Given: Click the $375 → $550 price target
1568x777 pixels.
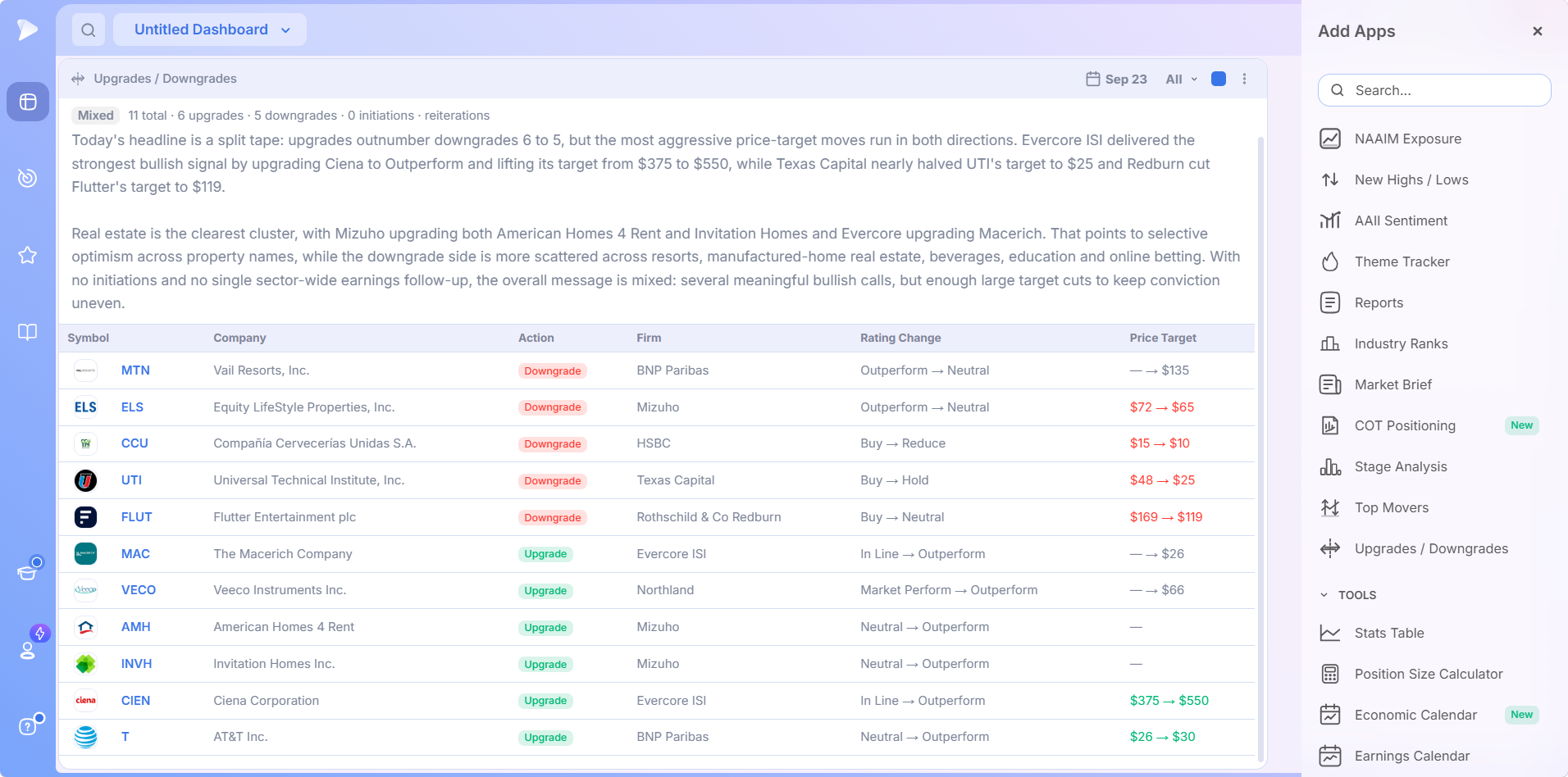Looking at the screenshot, I should coord(1169,701).
